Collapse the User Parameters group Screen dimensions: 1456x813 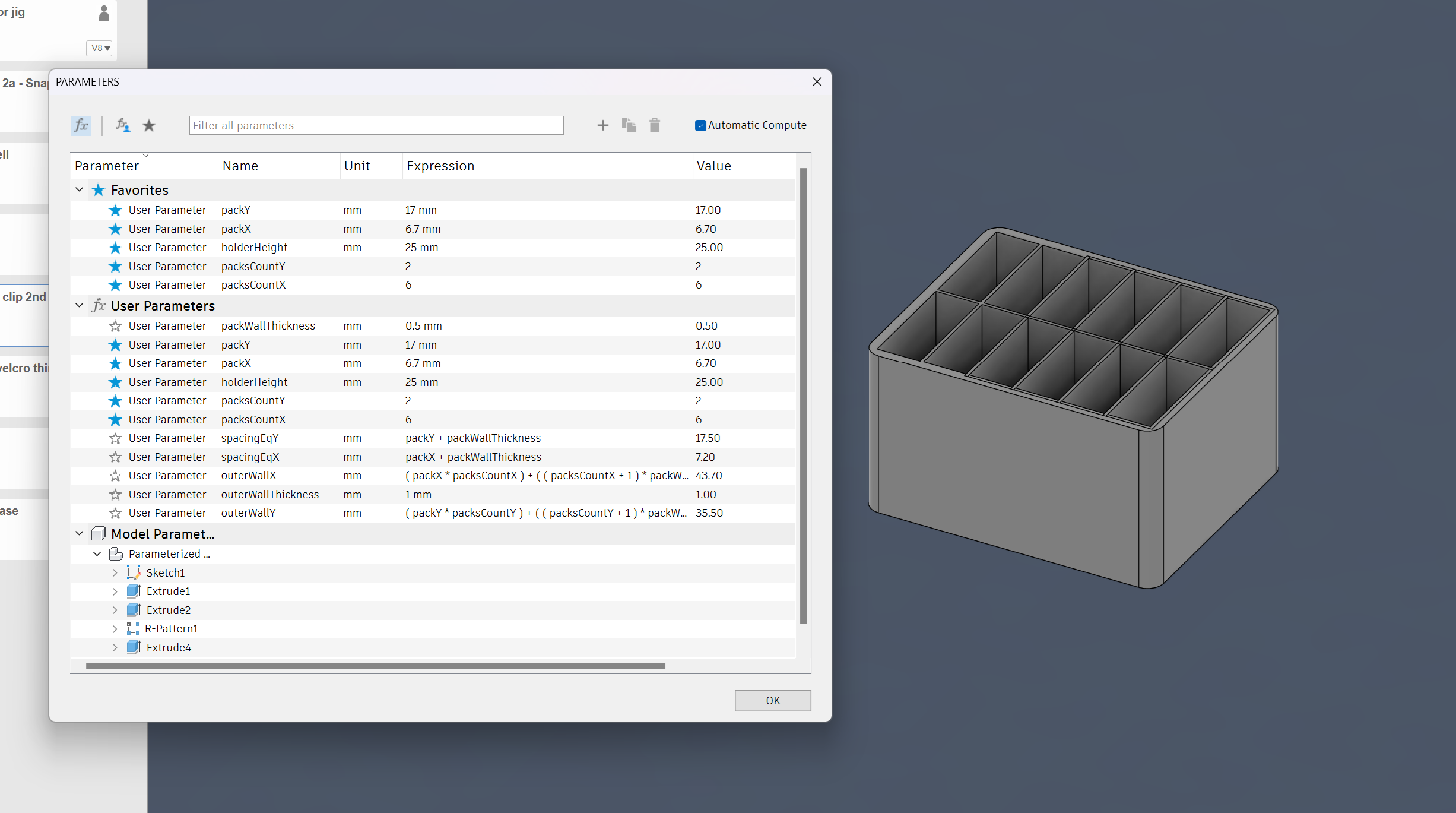tap(80, 305)
